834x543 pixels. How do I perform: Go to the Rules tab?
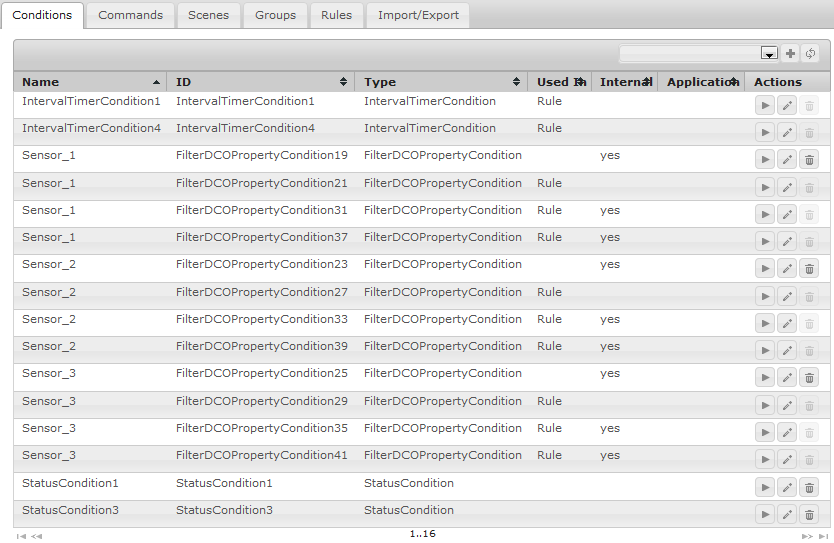tap(336, 15)
